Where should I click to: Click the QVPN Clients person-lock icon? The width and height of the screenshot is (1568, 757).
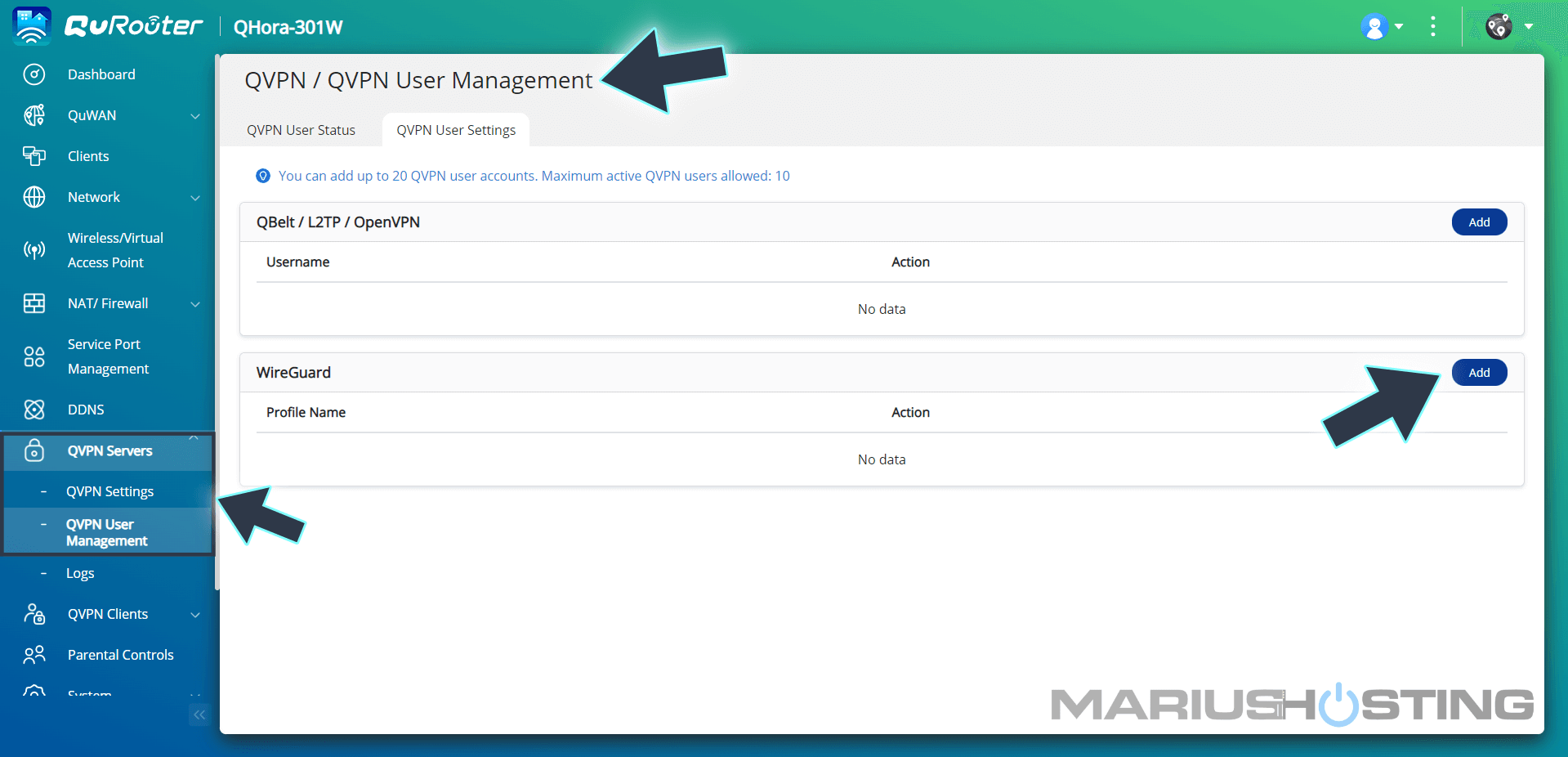34,614
